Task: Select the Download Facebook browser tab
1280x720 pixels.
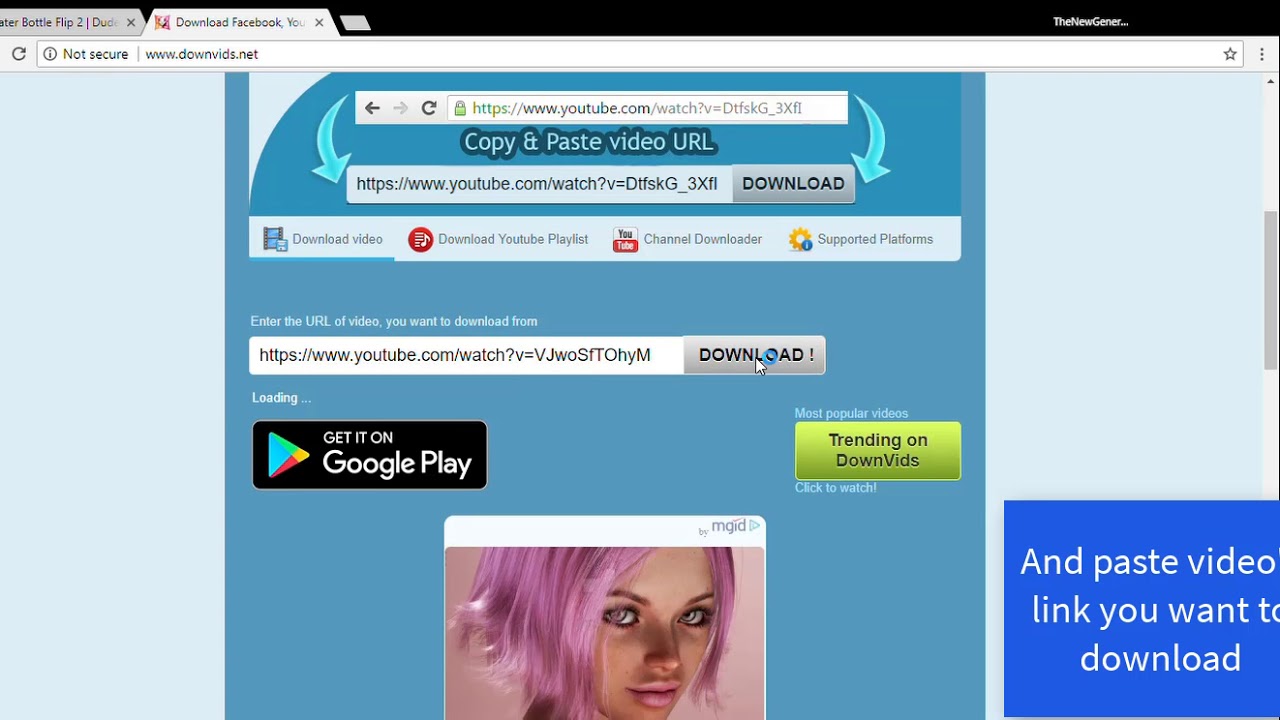Action: pos(240,22)
